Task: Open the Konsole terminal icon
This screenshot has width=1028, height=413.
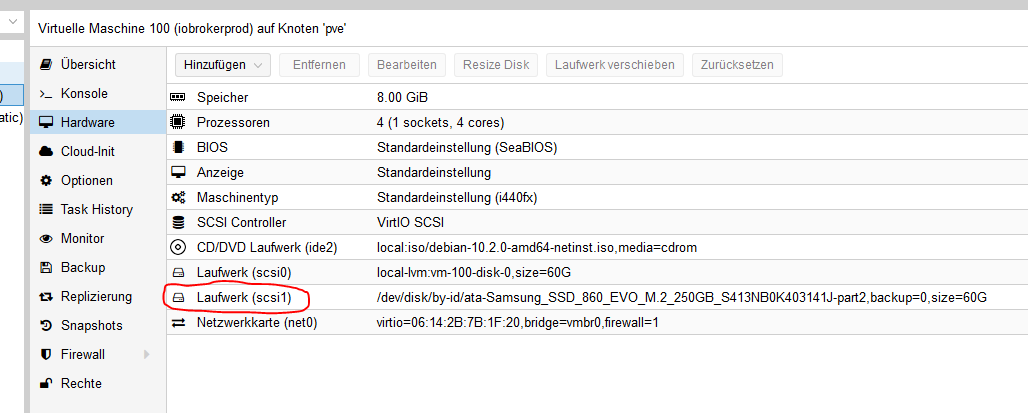Action: (46, 94)
